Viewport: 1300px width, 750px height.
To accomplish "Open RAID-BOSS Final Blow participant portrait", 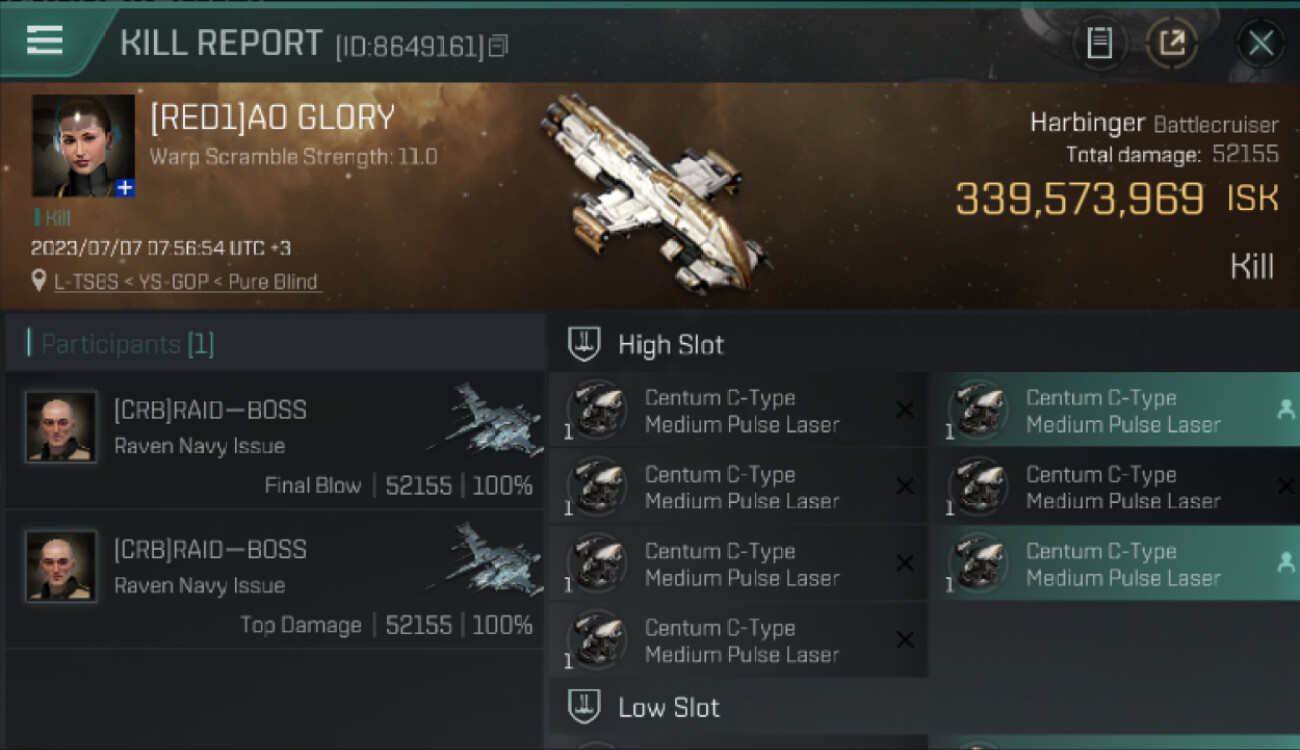I will pos(61,427).
